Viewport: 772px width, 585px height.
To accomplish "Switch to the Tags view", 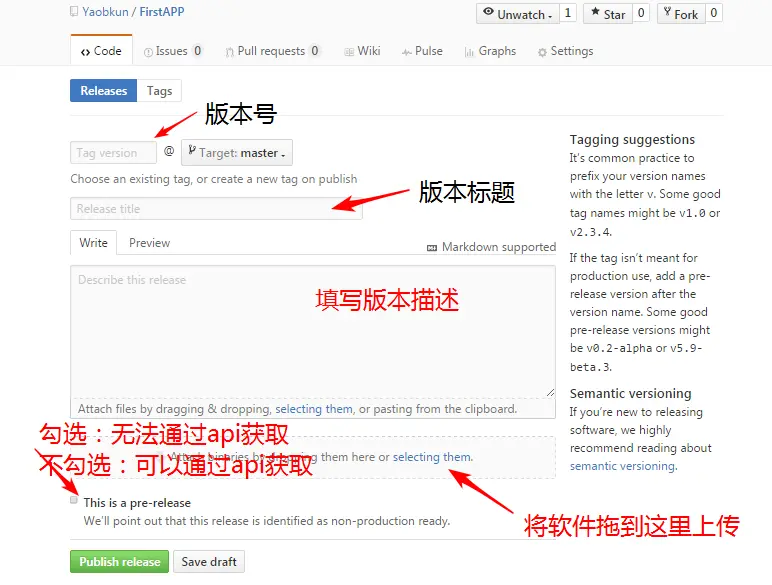I will (159, 91).
